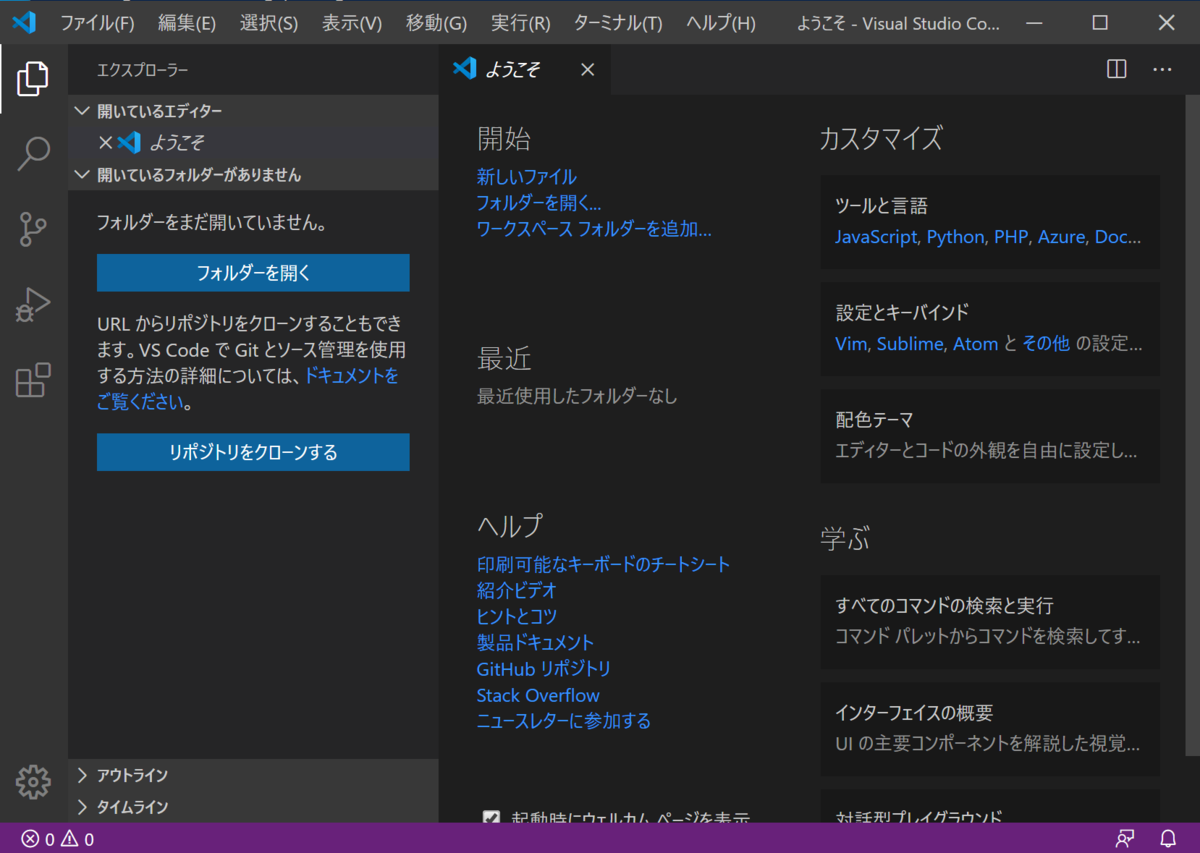Image resolution: width=1200 pixels, height=853 pixels.
Task: Click the Sublime keybindings link
Action: (x=910, y=344)
